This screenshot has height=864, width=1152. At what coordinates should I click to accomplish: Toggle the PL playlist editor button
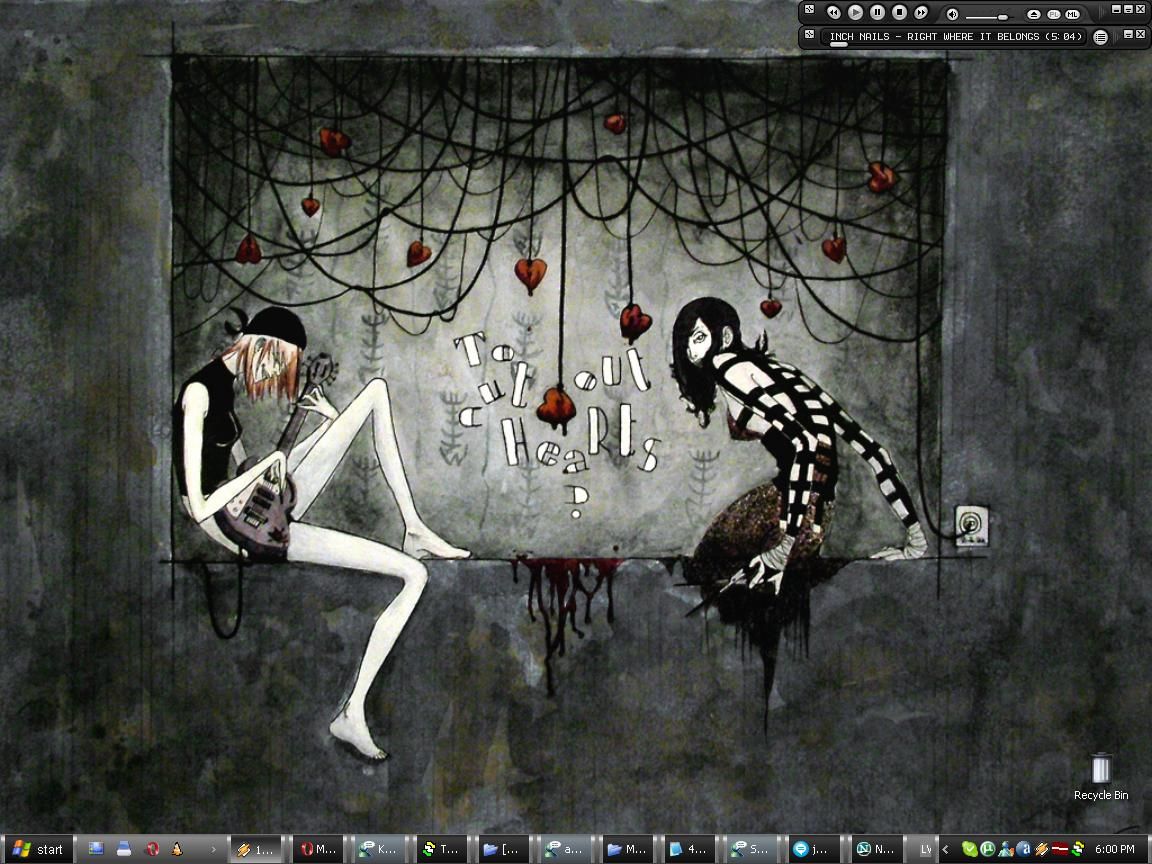point(1054,15)
